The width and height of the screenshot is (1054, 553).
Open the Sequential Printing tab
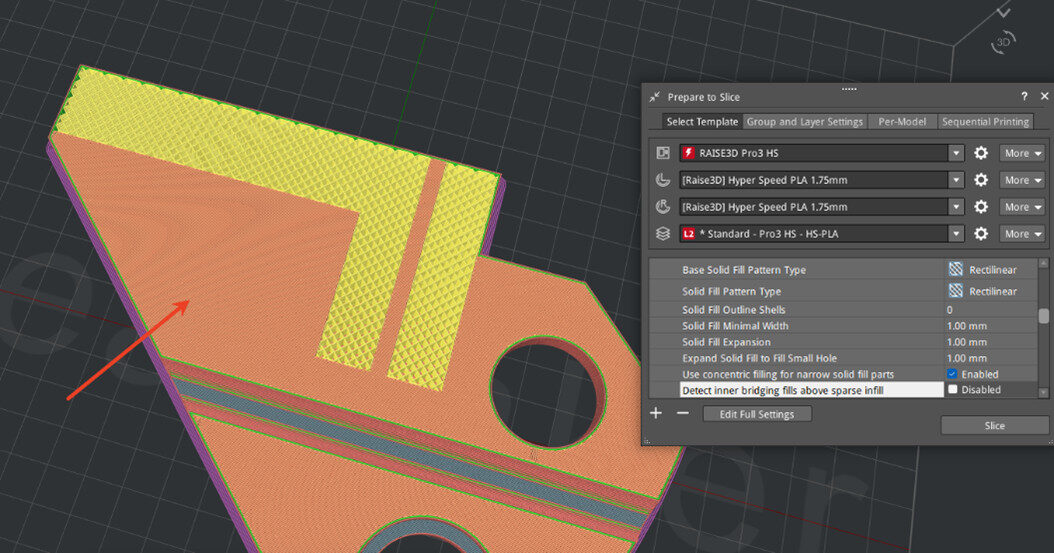pyautogui.click(x=983, y=122)
